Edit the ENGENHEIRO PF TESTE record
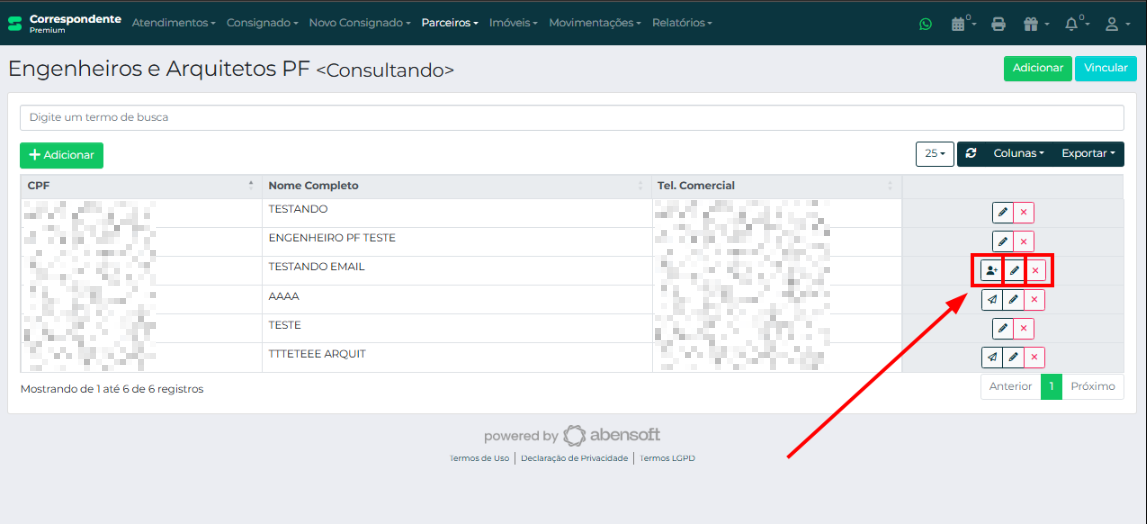The width and height of the screenshot is (1147, 524). (1003, 242)
